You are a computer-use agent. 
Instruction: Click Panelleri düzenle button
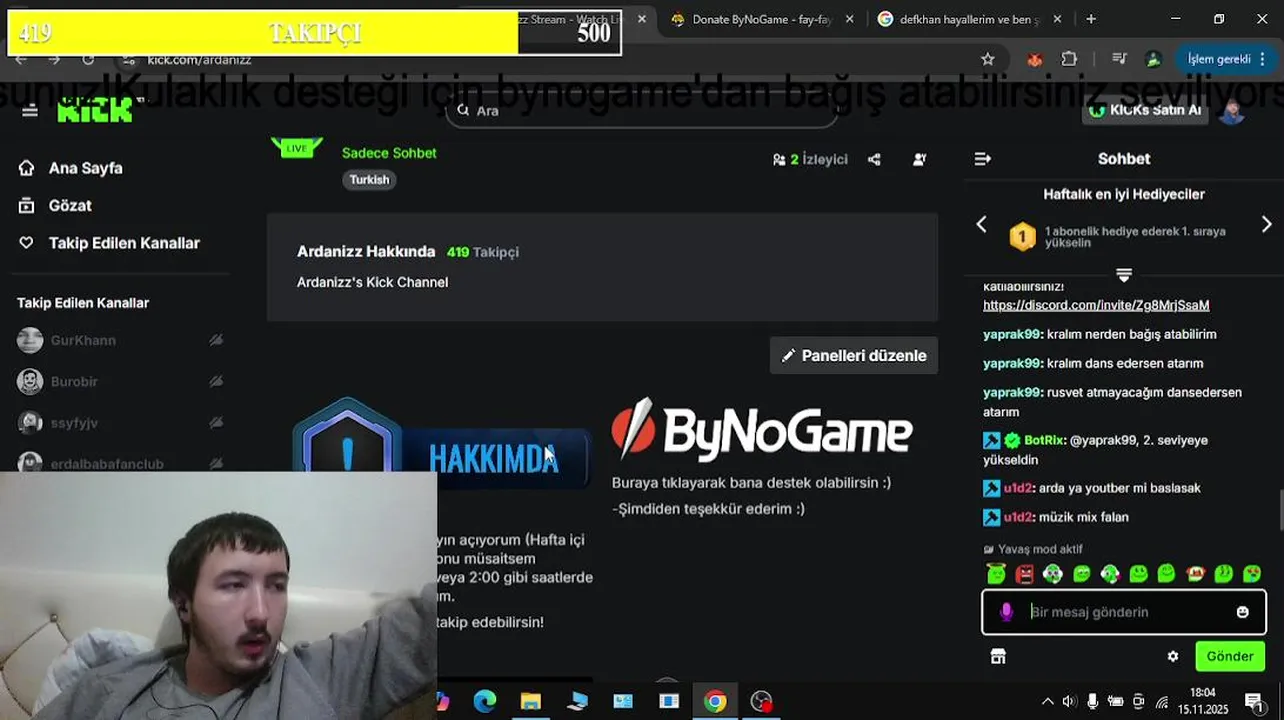[x=854, y=356]
